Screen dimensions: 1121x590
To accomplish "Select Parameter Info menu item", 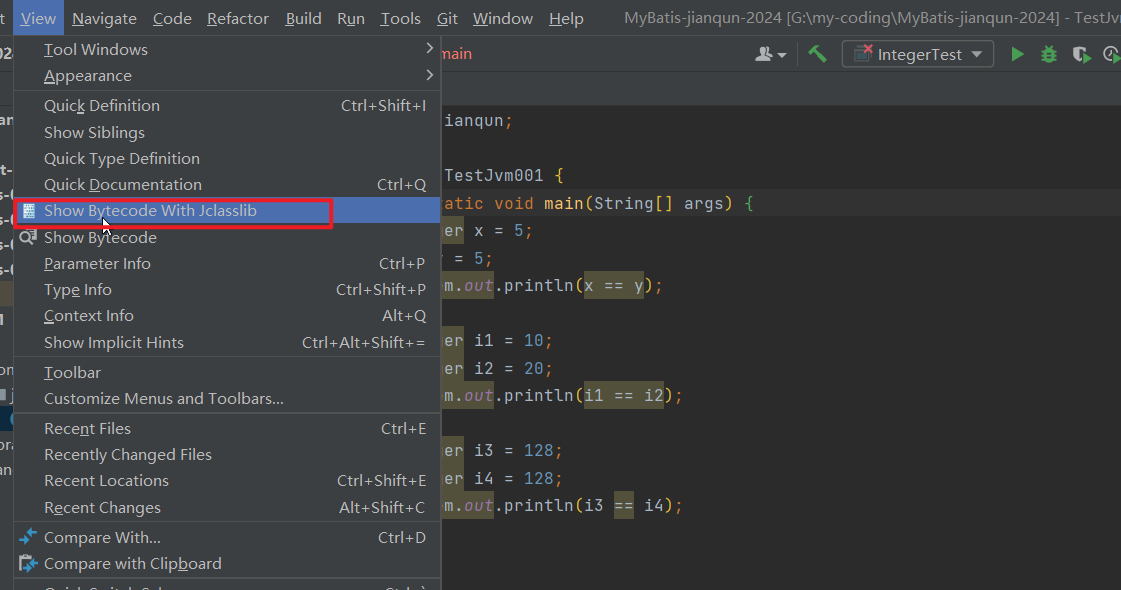I will [x=227, y=264].
